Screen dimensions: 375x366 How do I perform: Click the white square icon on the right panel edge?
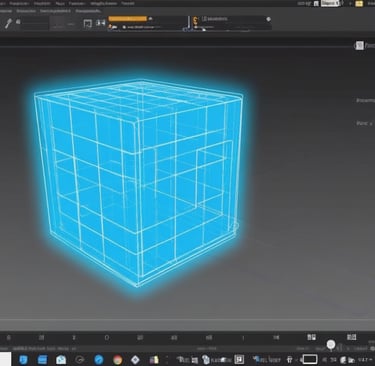tap(359, 45)
